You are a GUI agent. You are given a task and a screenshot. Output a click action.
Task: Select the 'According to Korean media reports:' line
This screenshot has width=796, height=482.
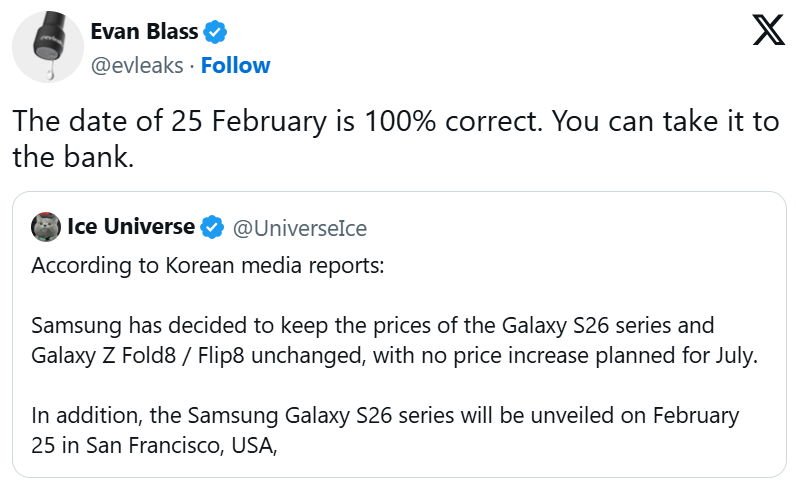click(x=208, y=266)
